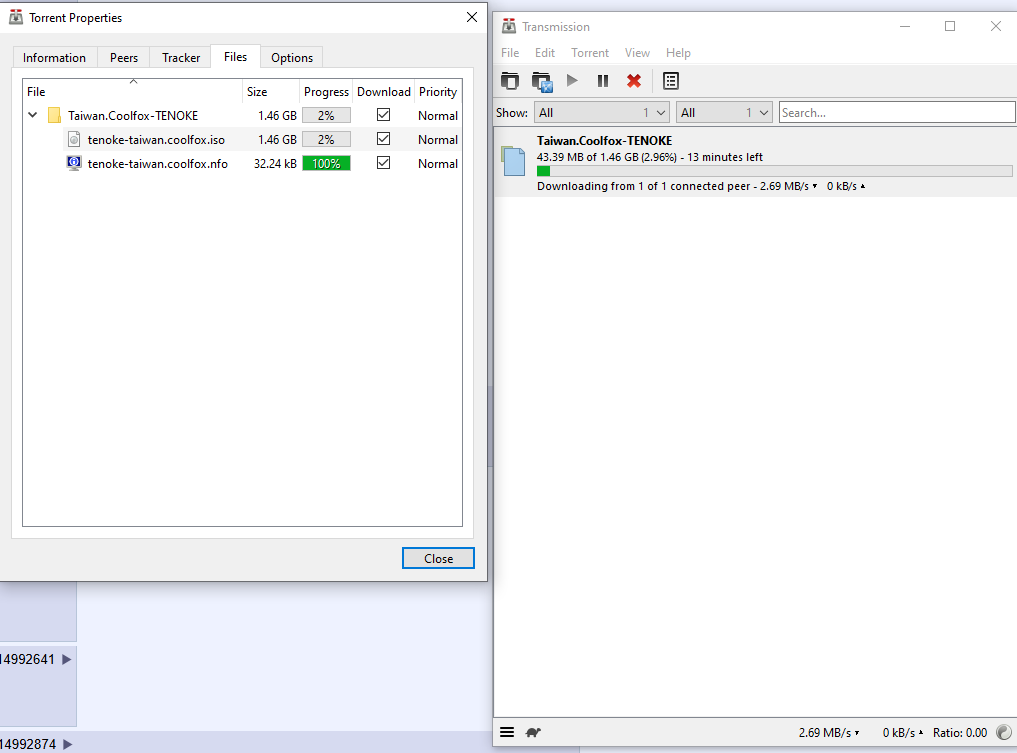Switch to the Tracker tab
The image size is (1017, 753).
[181, 58]
